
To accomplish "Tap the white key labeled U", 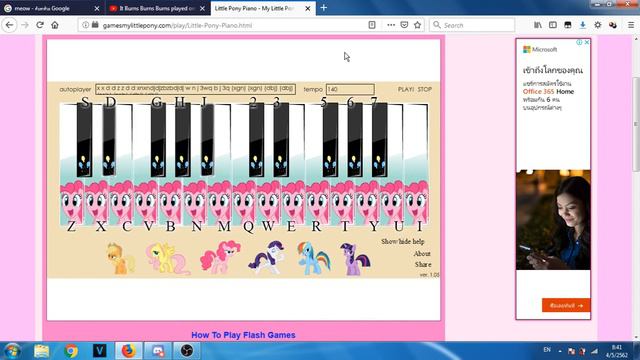I will click(392, 202).
